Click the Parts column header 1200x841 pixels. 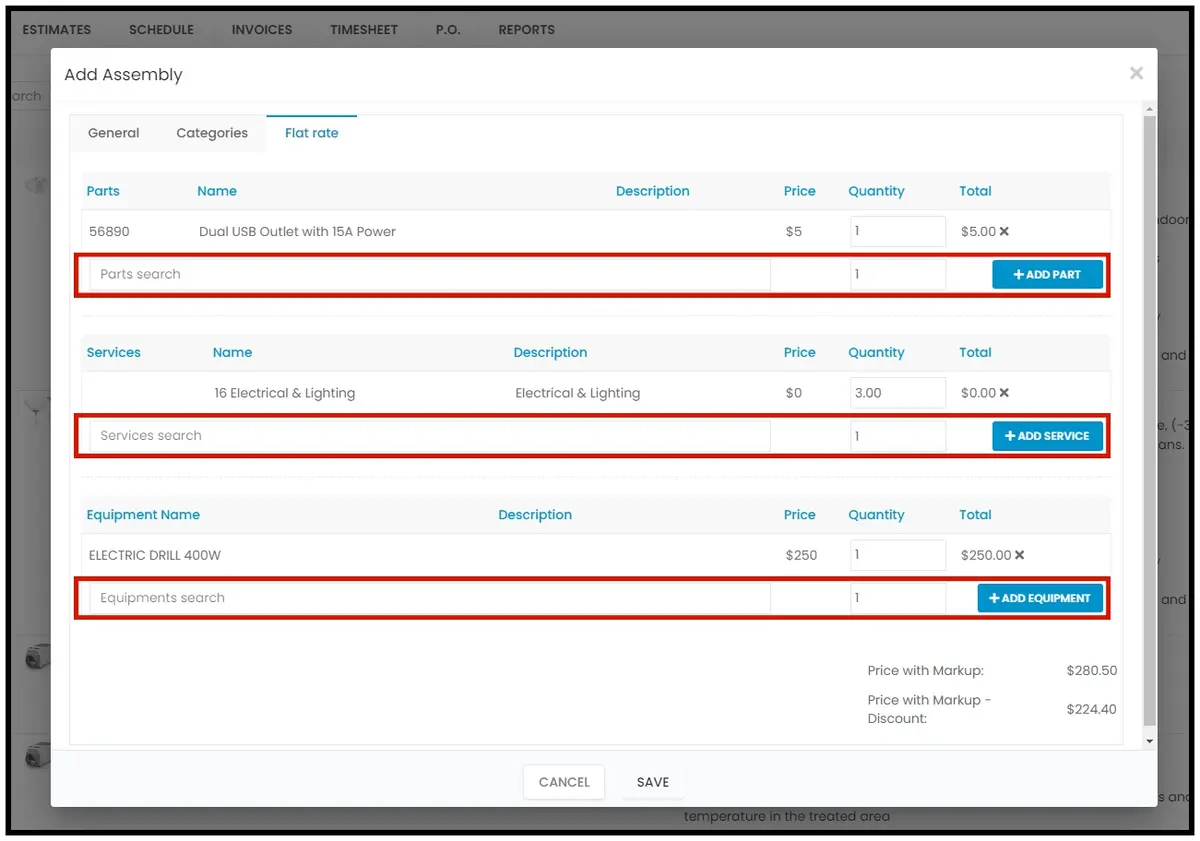pos(103,192)
